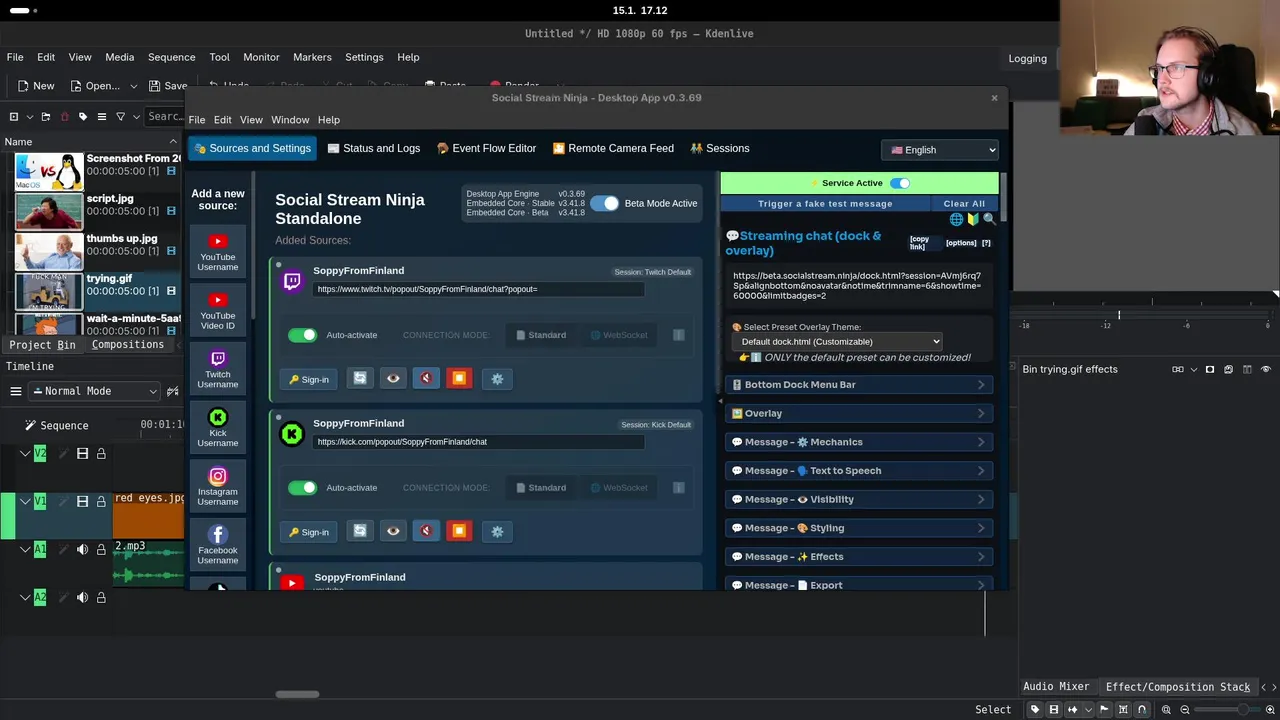
Task: Click Sign-in for Twitch source
Action: 309,379
